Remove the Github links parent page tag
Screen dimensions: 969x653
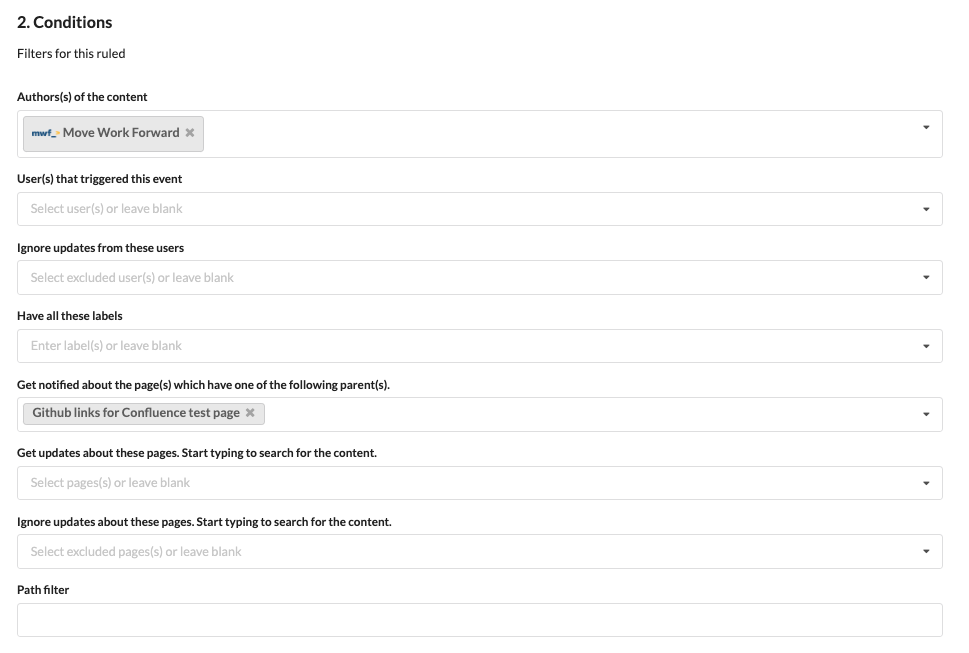[x=250, y=413]
